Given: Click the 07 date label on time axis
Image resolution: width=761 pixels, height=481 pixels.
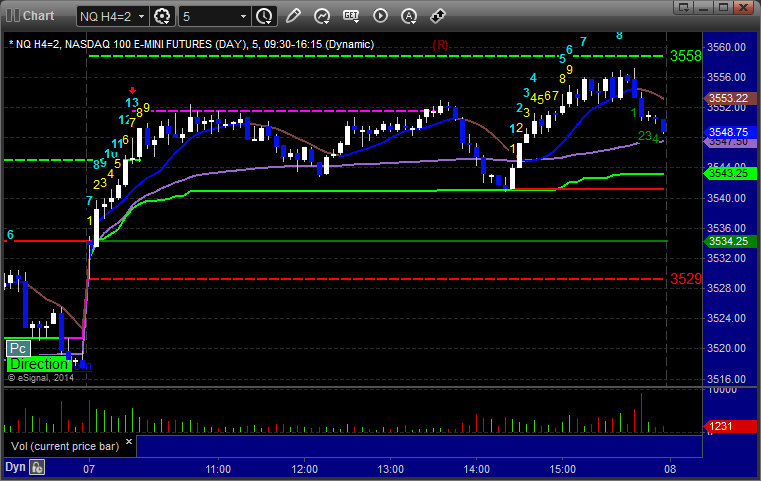Looking at the screenshot, I should point(89,469).
